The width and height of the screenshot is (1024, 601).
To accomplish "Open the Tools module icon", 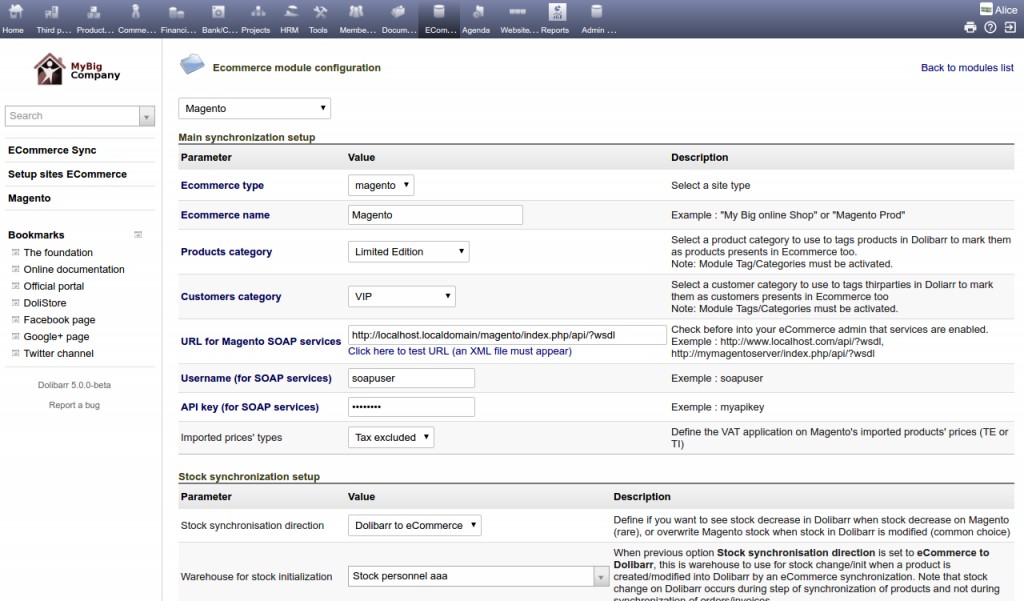I will coord(319,18).
